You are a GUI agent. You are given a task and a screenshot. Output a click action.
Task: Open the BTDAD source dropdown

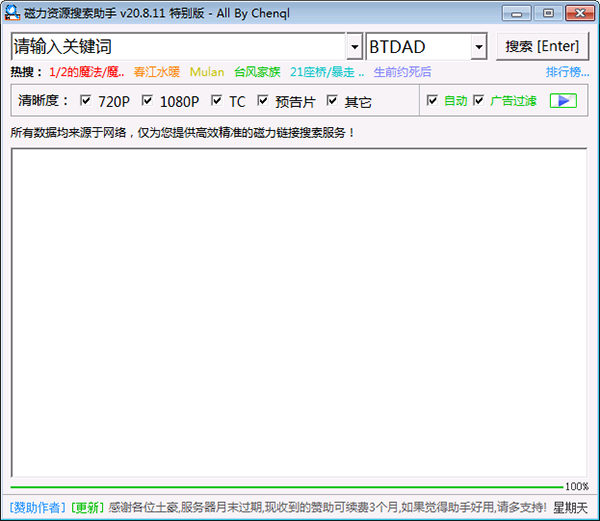click(x=478, y=47)
